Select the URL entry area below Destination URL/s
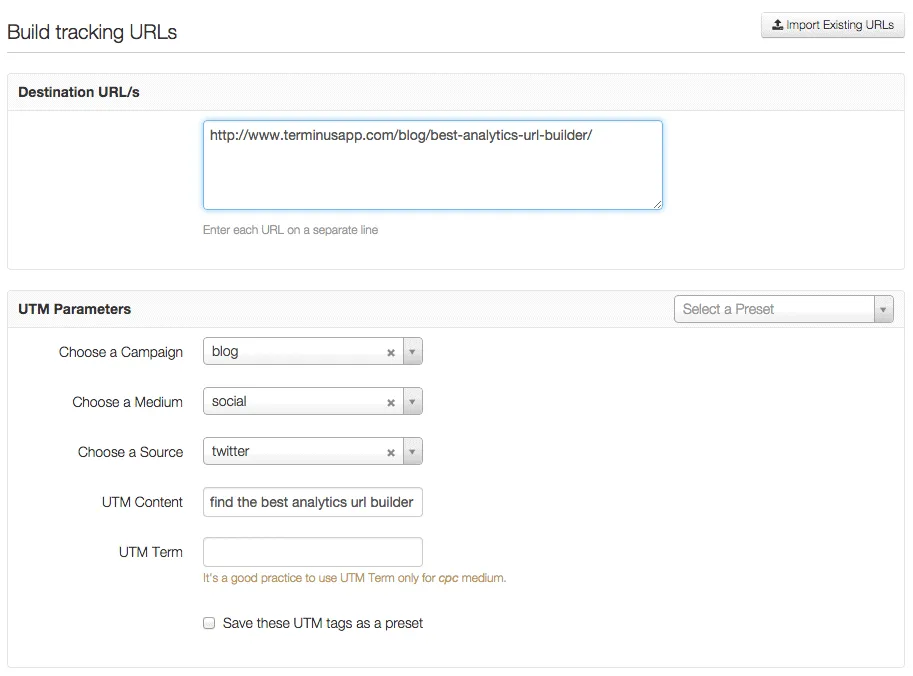Screen dimensions: 913x676 (432, 165)
